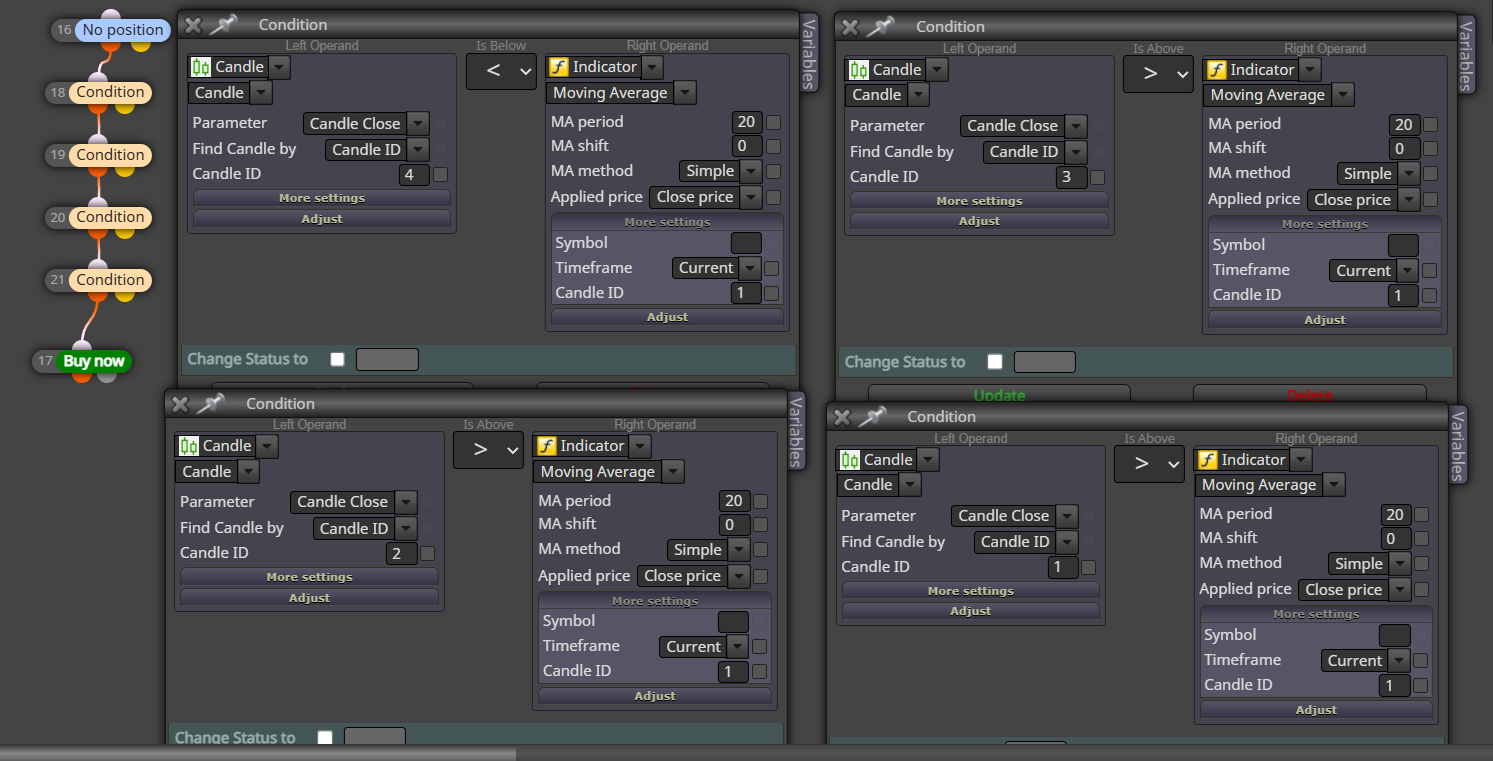
Task: Click left operand Adjust button, top-right panel
Action: [x=979, y=221]
